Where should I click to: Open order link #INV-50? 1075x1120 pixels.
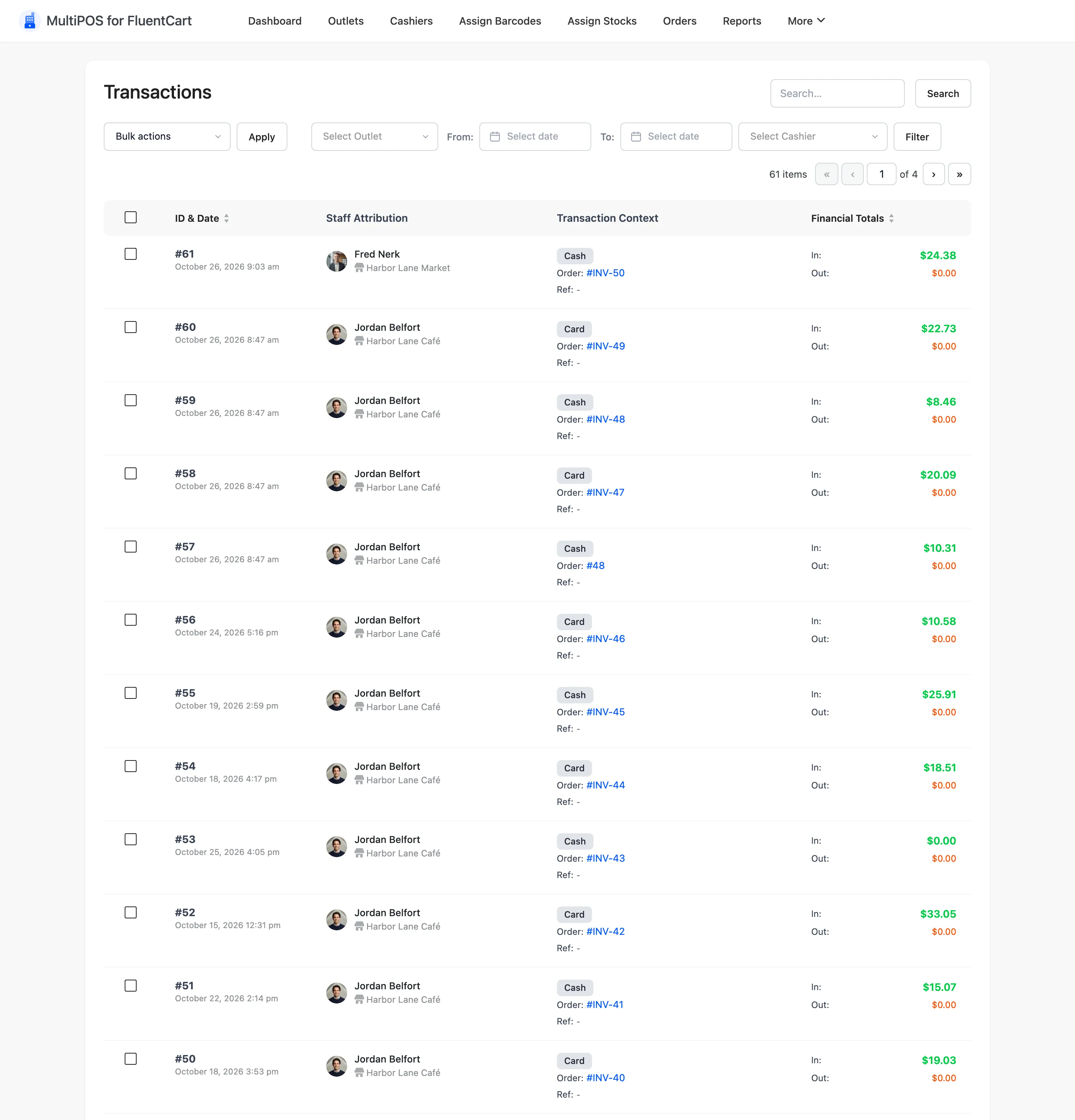605,273
